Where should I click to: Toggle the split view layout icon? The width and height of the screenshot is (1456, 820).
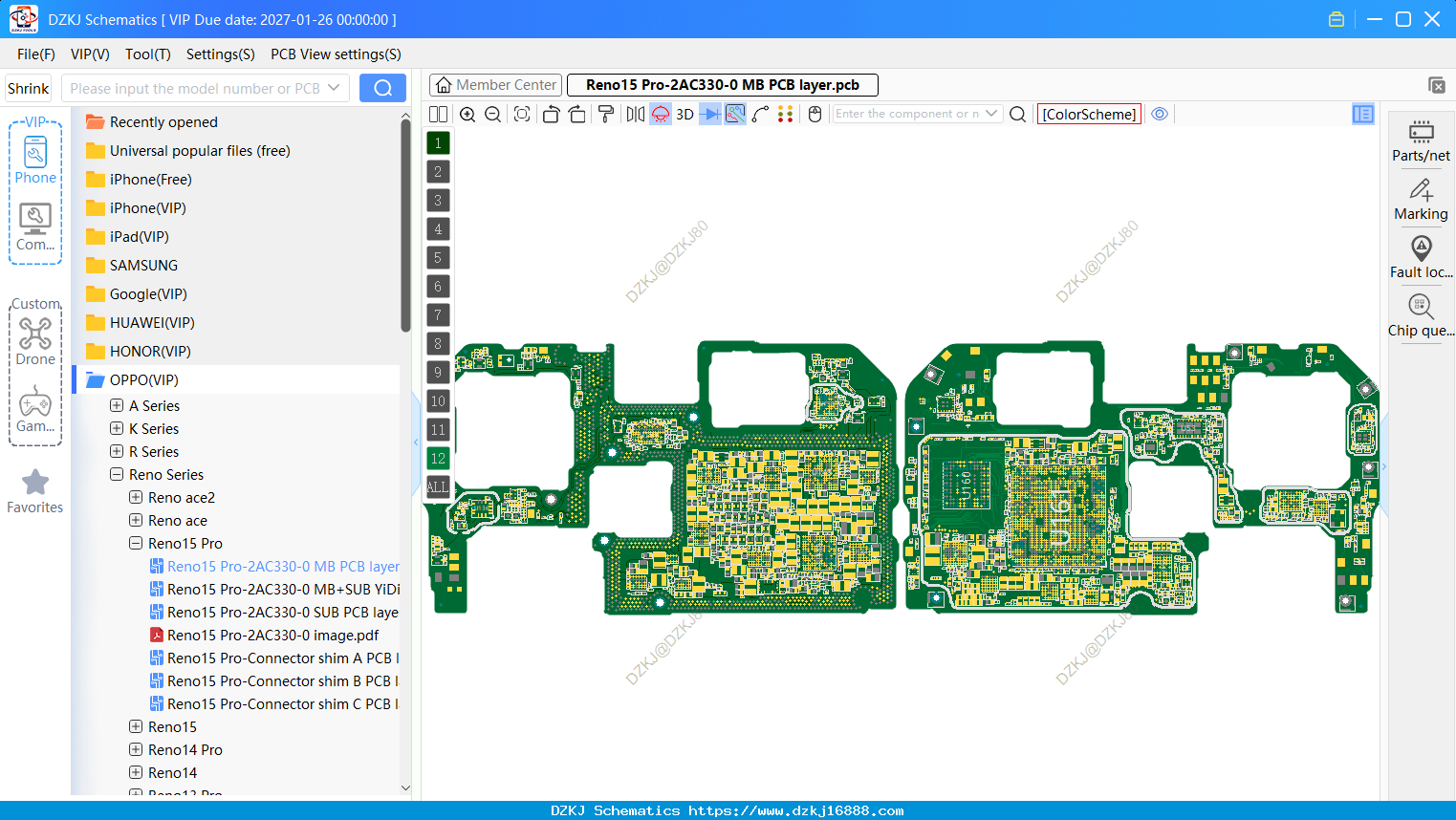tap(438, 114)
